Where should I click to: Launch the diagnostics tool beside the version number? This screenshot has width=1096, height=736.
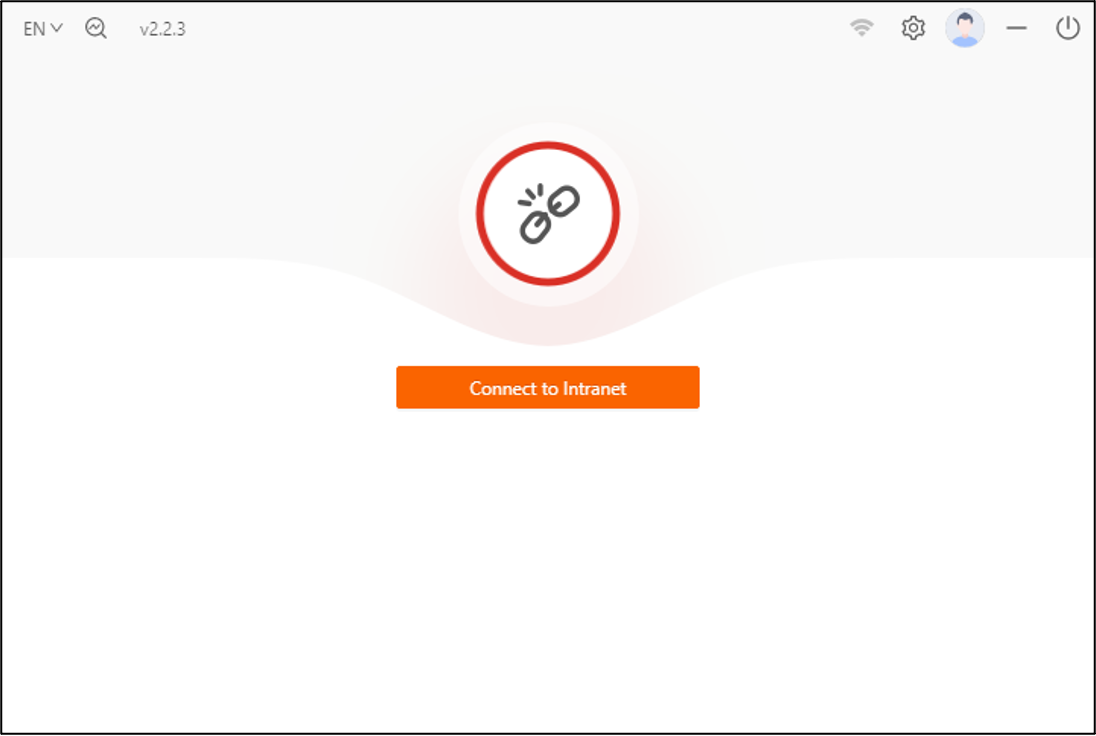(96, 28)
